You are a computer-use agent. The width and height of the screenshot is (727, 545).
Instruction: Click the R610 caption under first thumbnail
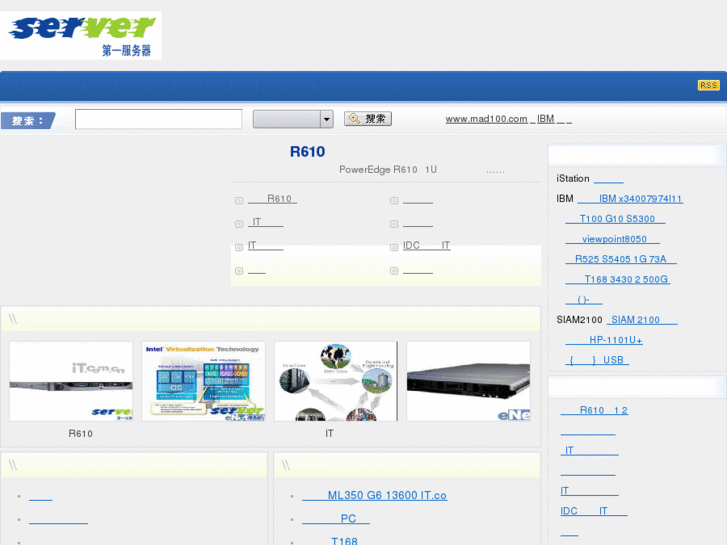[81, 434]
